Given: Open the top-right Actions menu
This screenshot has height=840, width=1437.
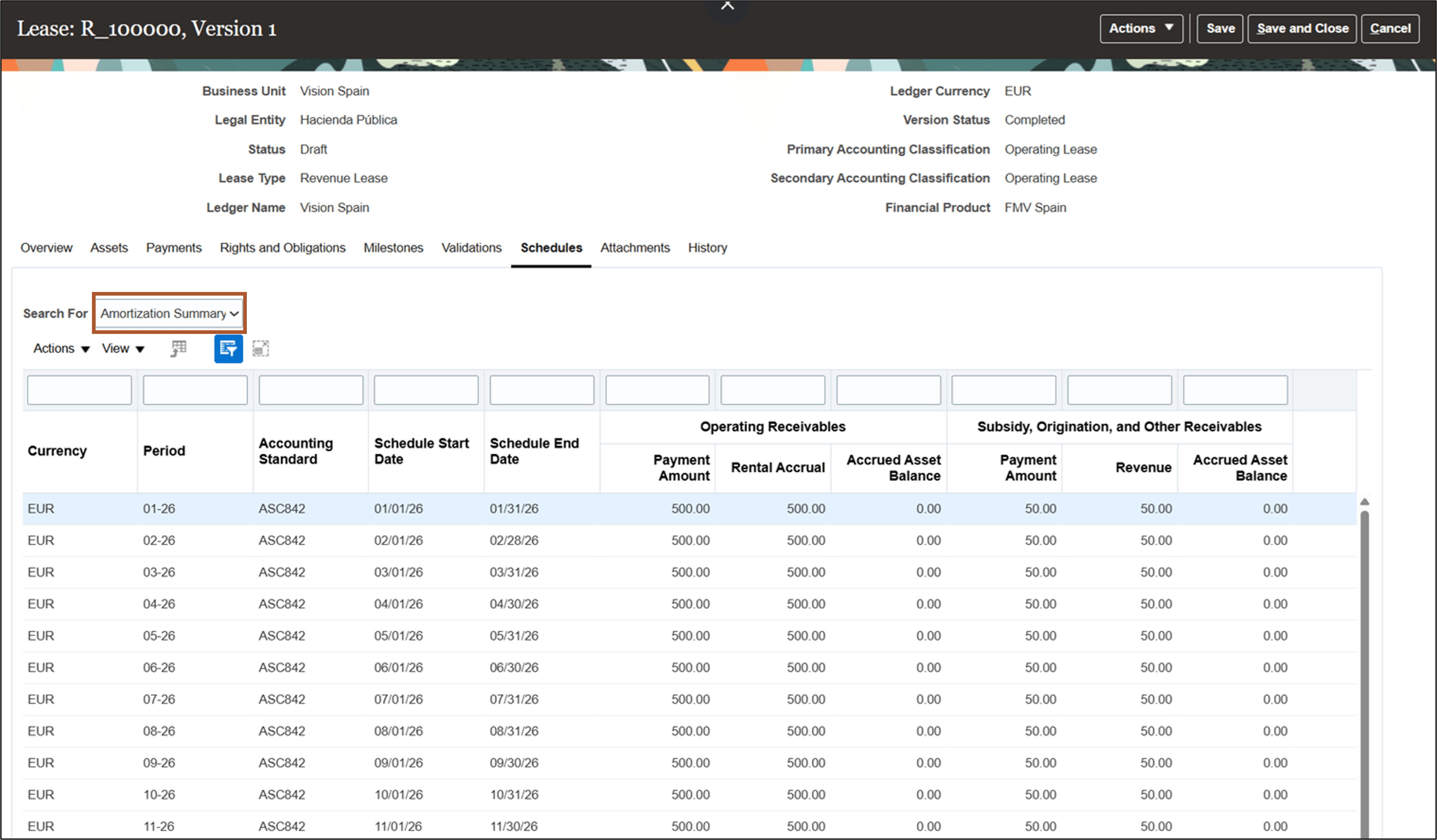Looking at the screenshot, I should (1141, 28).
